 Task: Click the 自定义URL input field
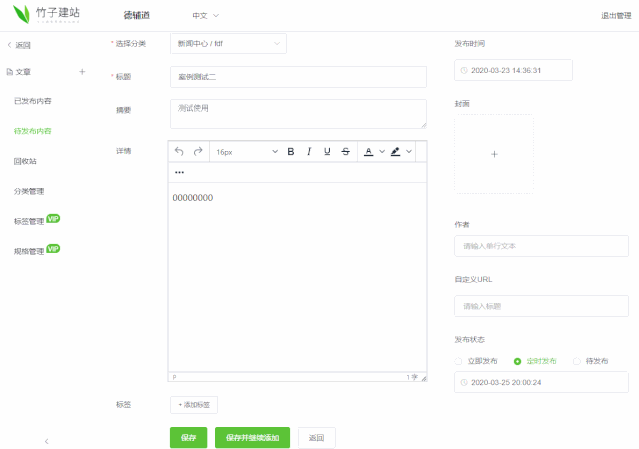pyautogui.click(x=541, y=306)
